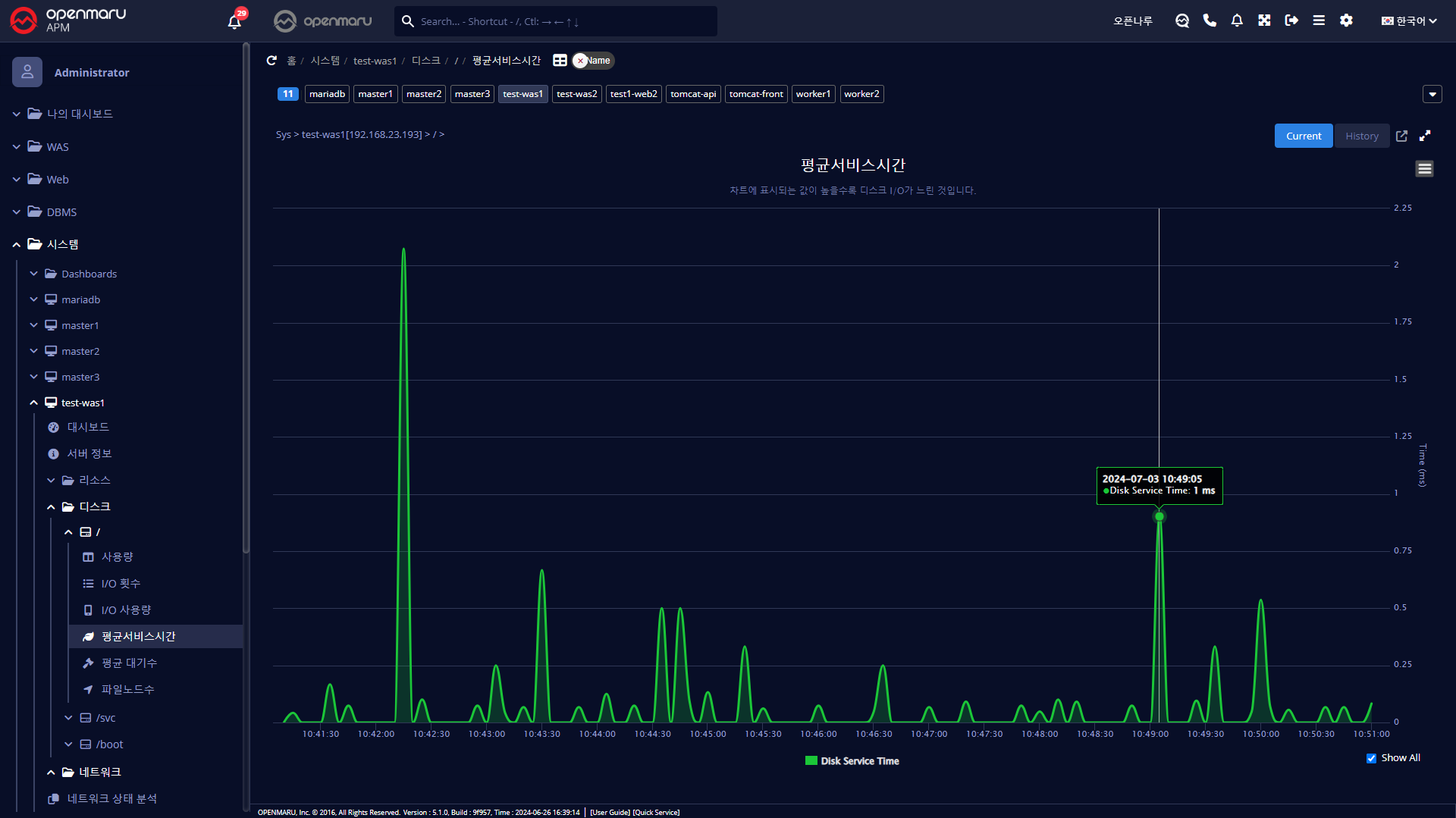Click the open-in-new-window chart icon
The image size is (1456, 818).
[1401, 136]
